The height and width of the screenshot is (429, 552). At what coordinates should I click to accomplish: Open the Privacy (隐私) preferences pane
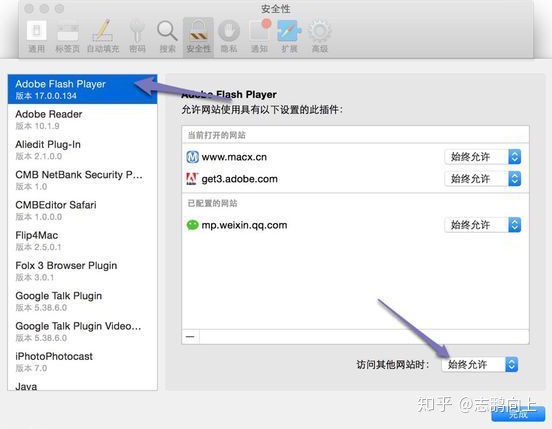[229, 37]
